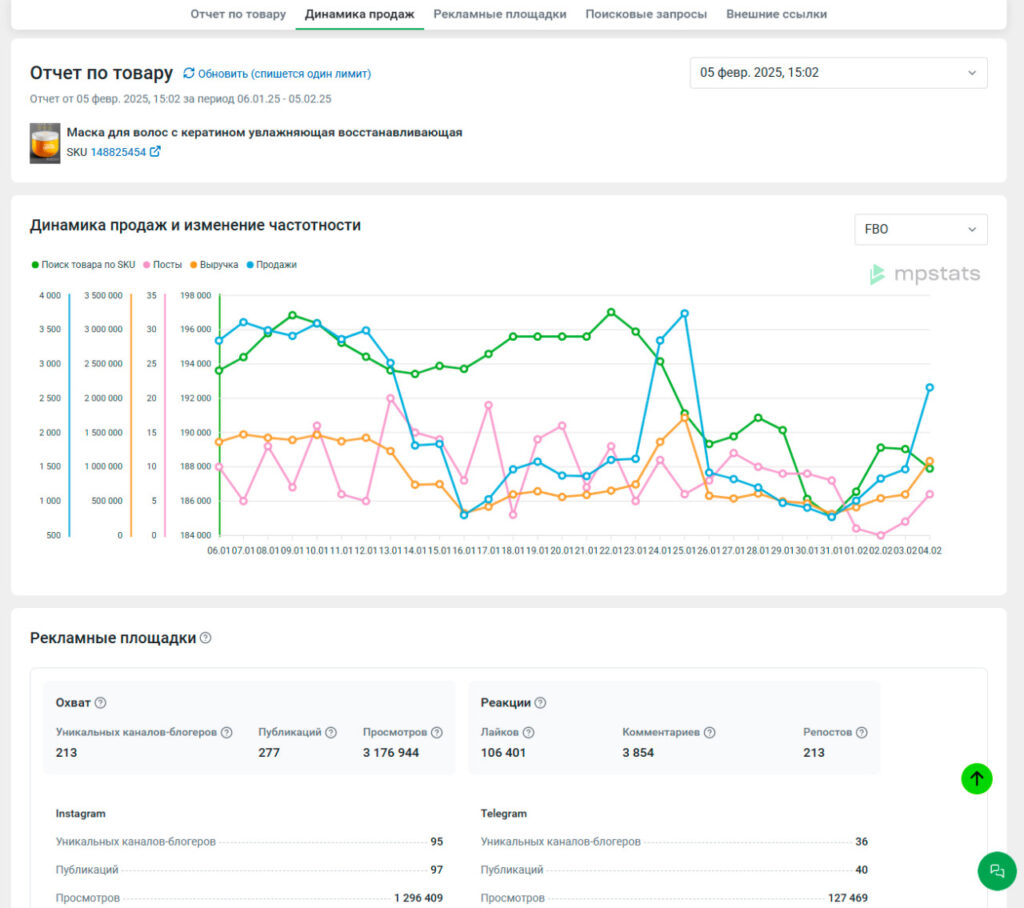The height and width of the screenshot is (908, 1024).
Task: Click help icon next to Рекламные площадки heading
Action: pos(205,638)
